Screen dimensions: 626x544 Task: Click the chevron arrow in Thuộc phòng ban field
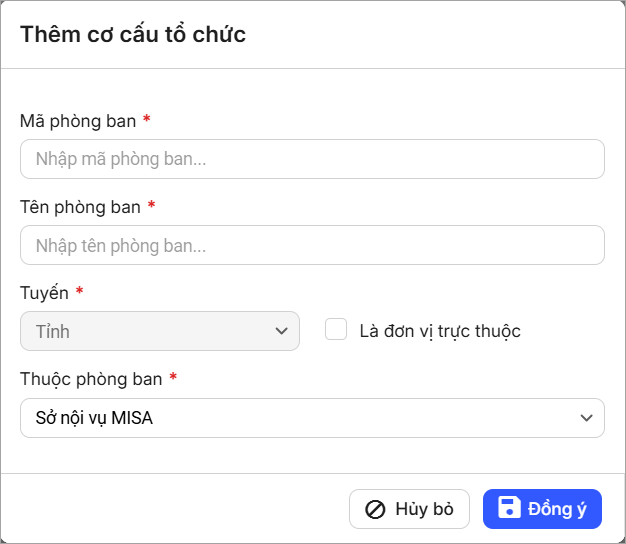click(x=585, y=418)
